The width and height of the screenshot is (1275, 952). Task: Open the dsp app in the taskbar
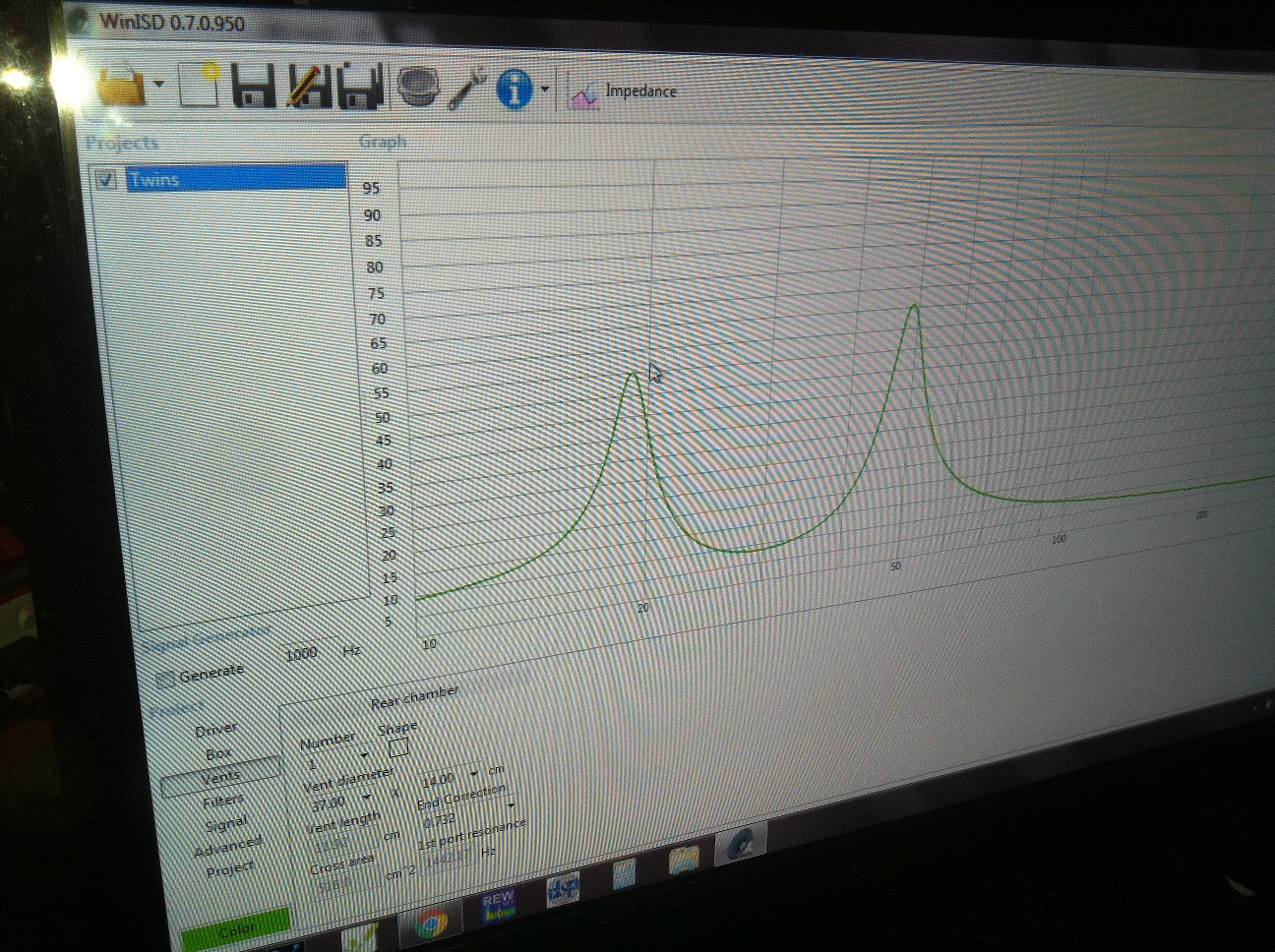point(564,889)
